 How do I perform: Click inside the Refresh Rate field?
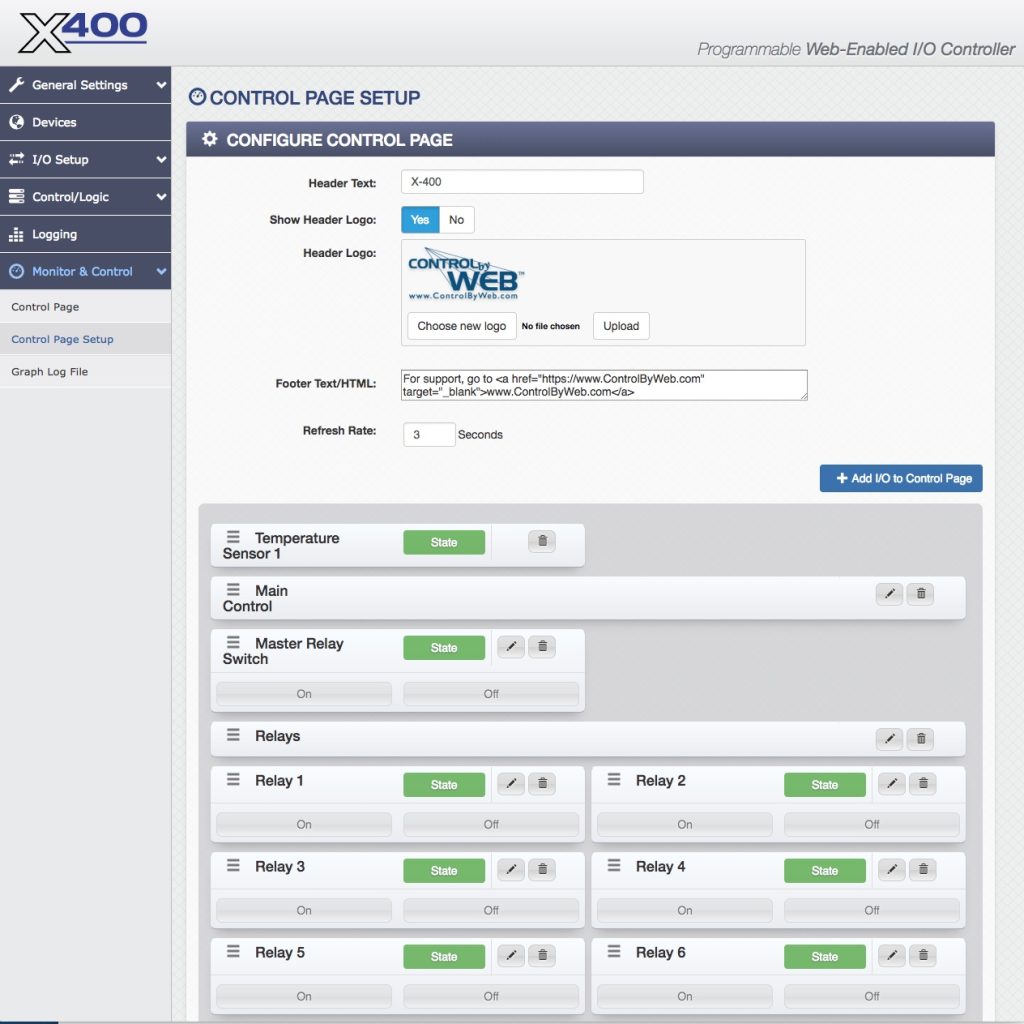coord(428,434)
